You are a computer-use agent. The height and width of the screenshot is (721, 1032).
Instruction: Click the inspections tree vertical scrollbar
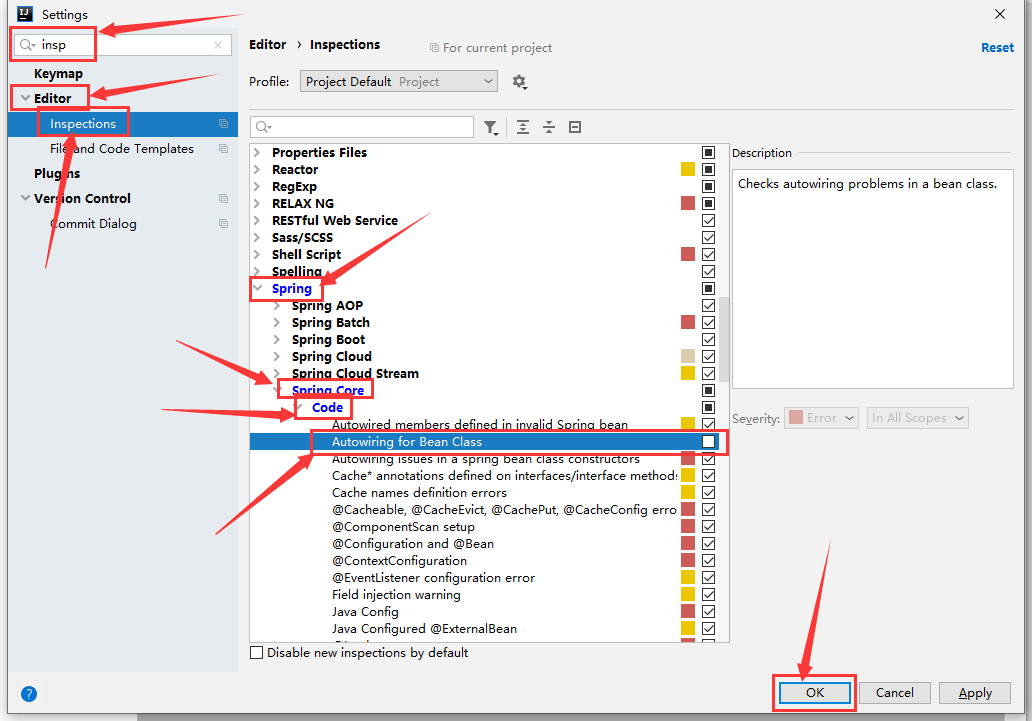[724, 339]
